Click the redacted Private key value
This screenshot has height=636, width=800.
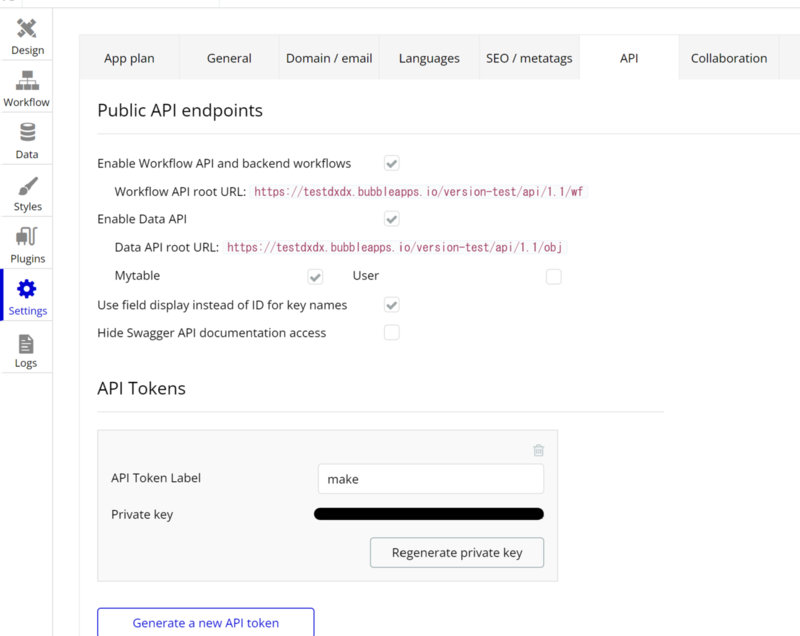point(429,514)
